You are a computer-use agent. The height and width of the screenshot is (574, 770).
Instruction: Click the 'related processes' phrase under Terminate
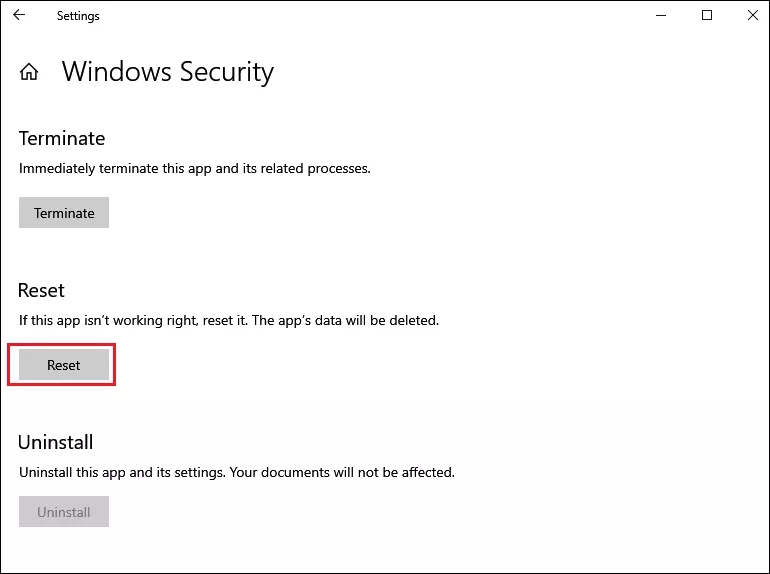(315, 168)
